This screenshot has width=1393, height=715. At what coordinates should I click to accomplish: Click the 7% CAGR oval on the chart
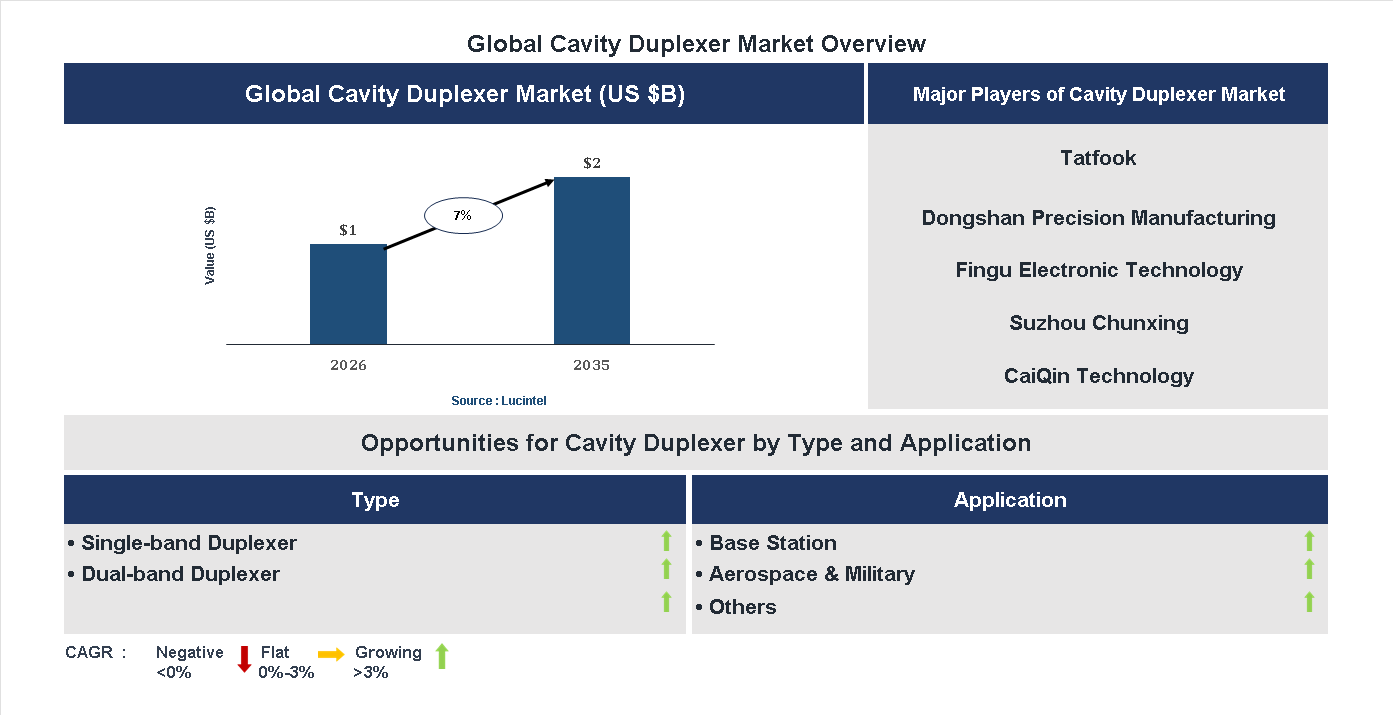463,214
